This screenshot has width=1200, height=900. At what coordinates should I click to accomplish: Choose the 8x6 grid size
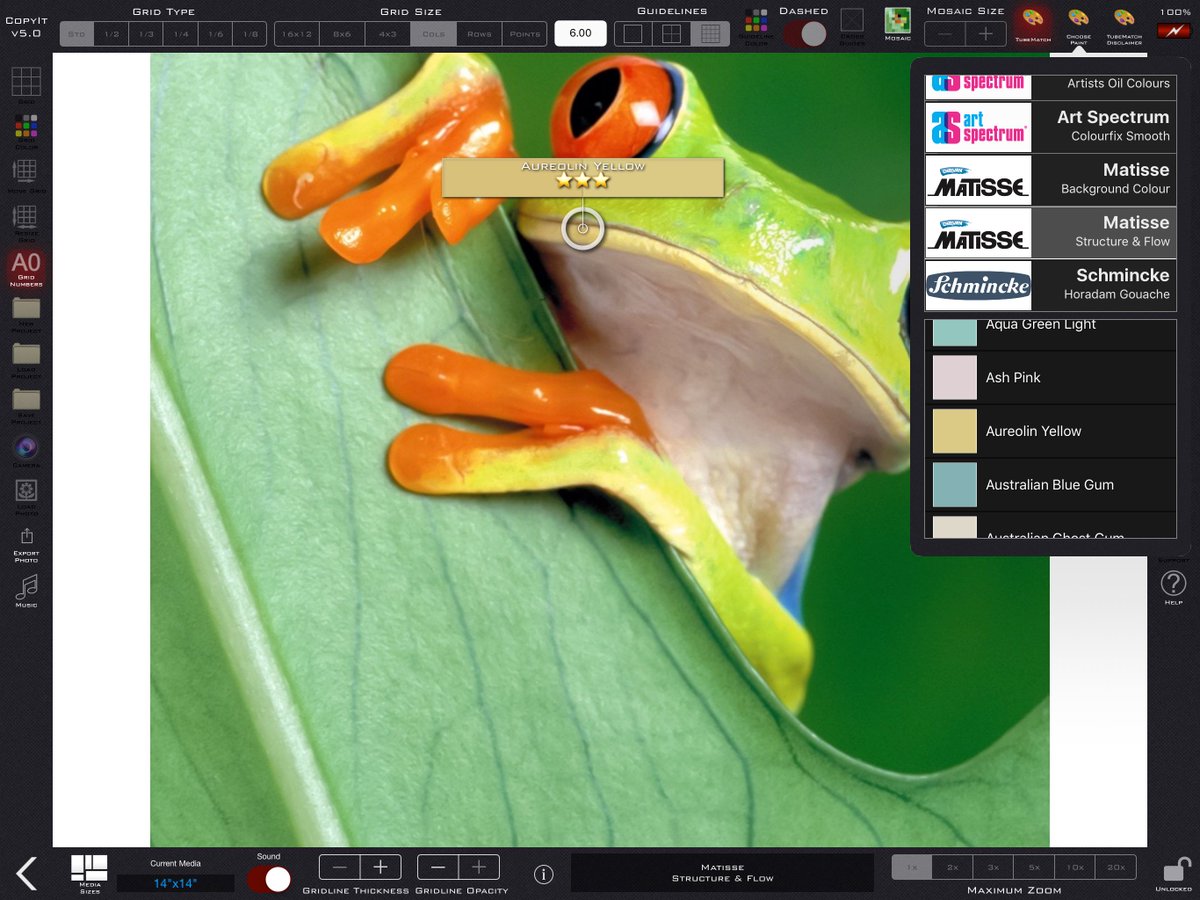click(342, 34)
